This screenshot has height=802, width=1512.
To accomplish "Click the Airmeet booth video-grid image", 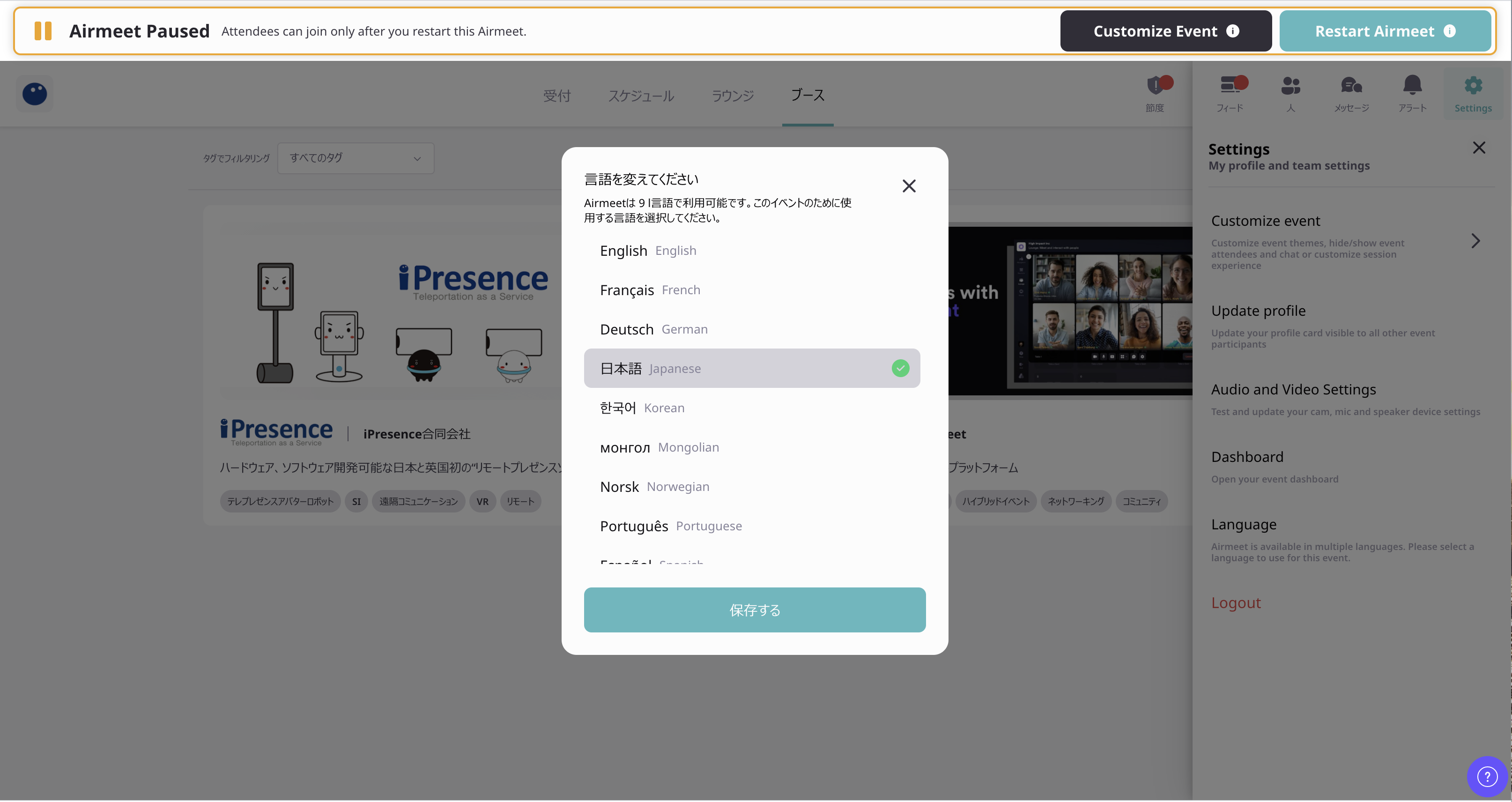I will (x=1071, y=311).
